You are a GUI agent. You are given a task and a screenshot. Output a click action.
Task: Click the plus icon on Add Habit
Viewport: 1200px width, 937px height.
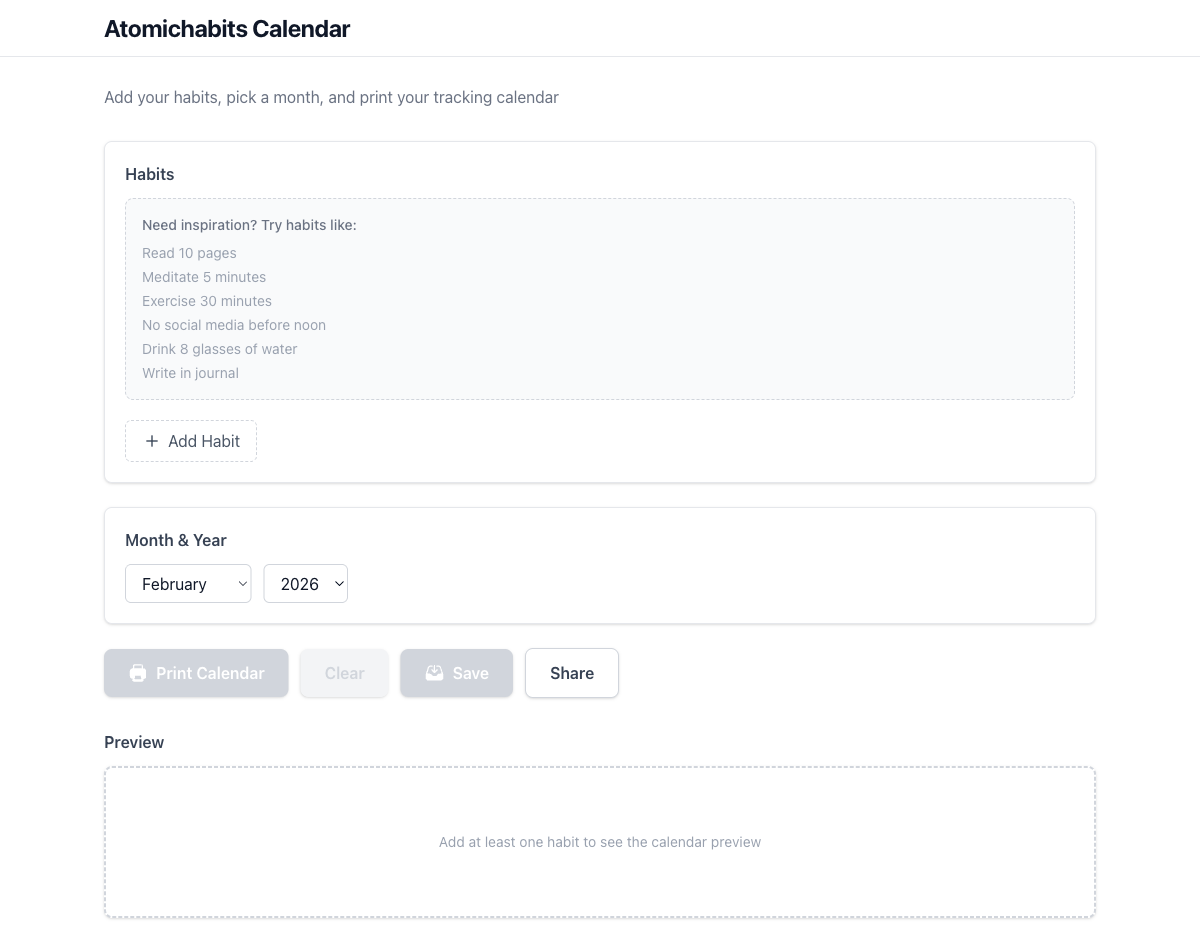coord(151,441)
